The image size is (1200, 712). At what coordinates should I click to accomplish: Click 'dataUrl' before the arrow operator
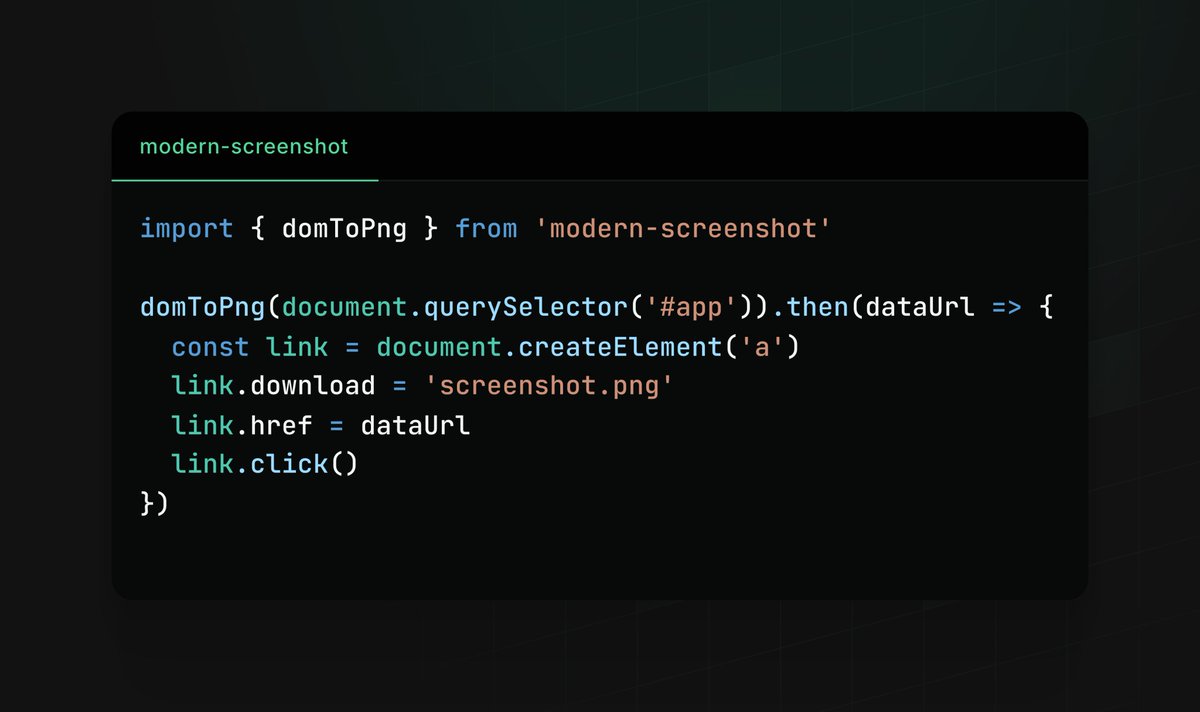[920, 307]
